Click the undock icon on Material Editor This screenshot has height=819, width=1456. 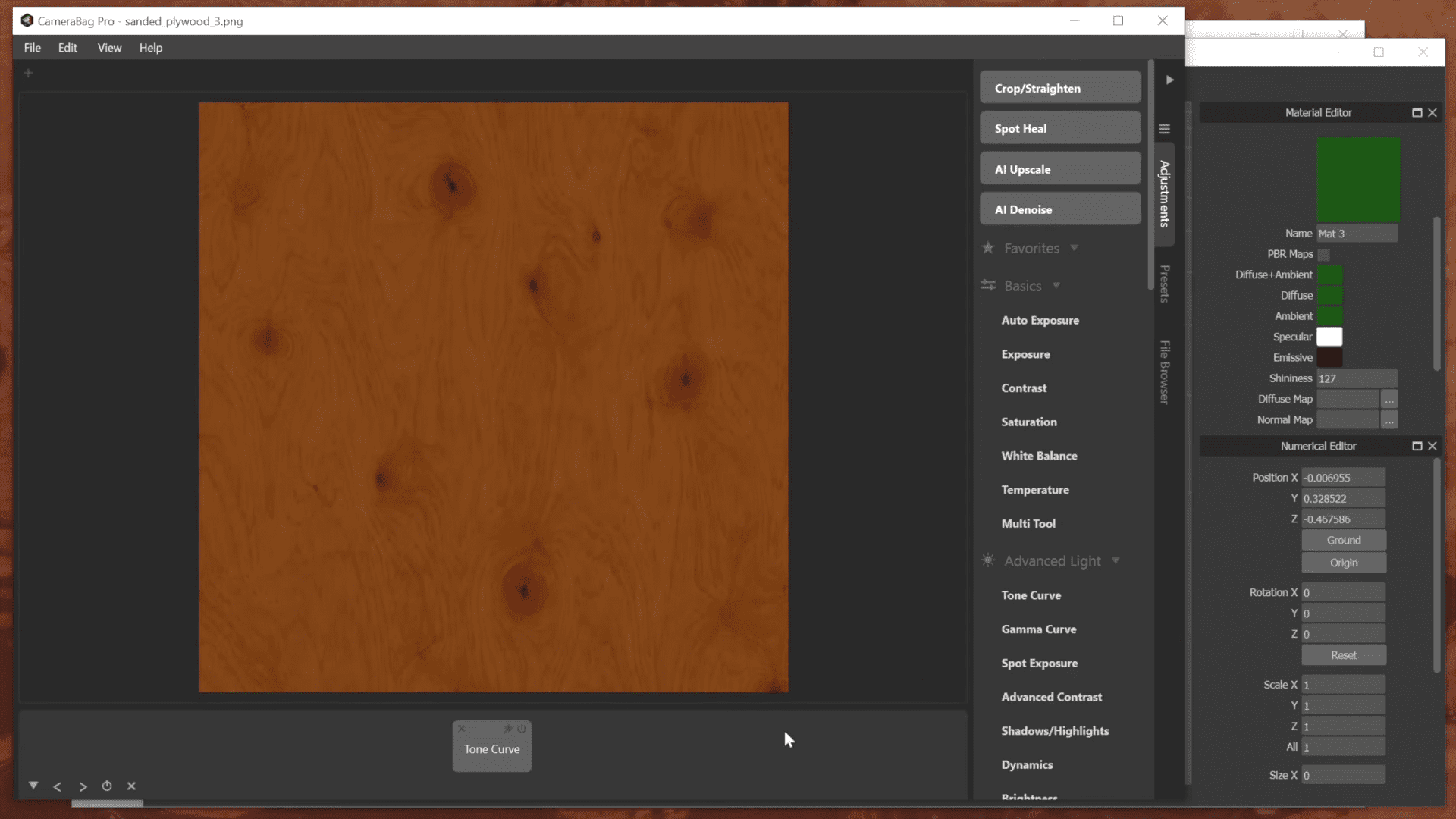click(x=1416, y=112)
